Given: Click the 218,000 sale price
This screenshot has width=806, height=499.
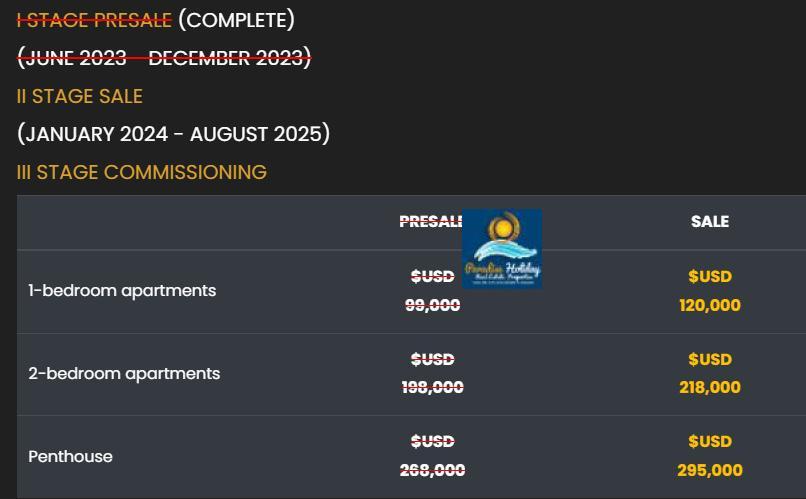Looking at the screenshot, I should click(710, 388).
